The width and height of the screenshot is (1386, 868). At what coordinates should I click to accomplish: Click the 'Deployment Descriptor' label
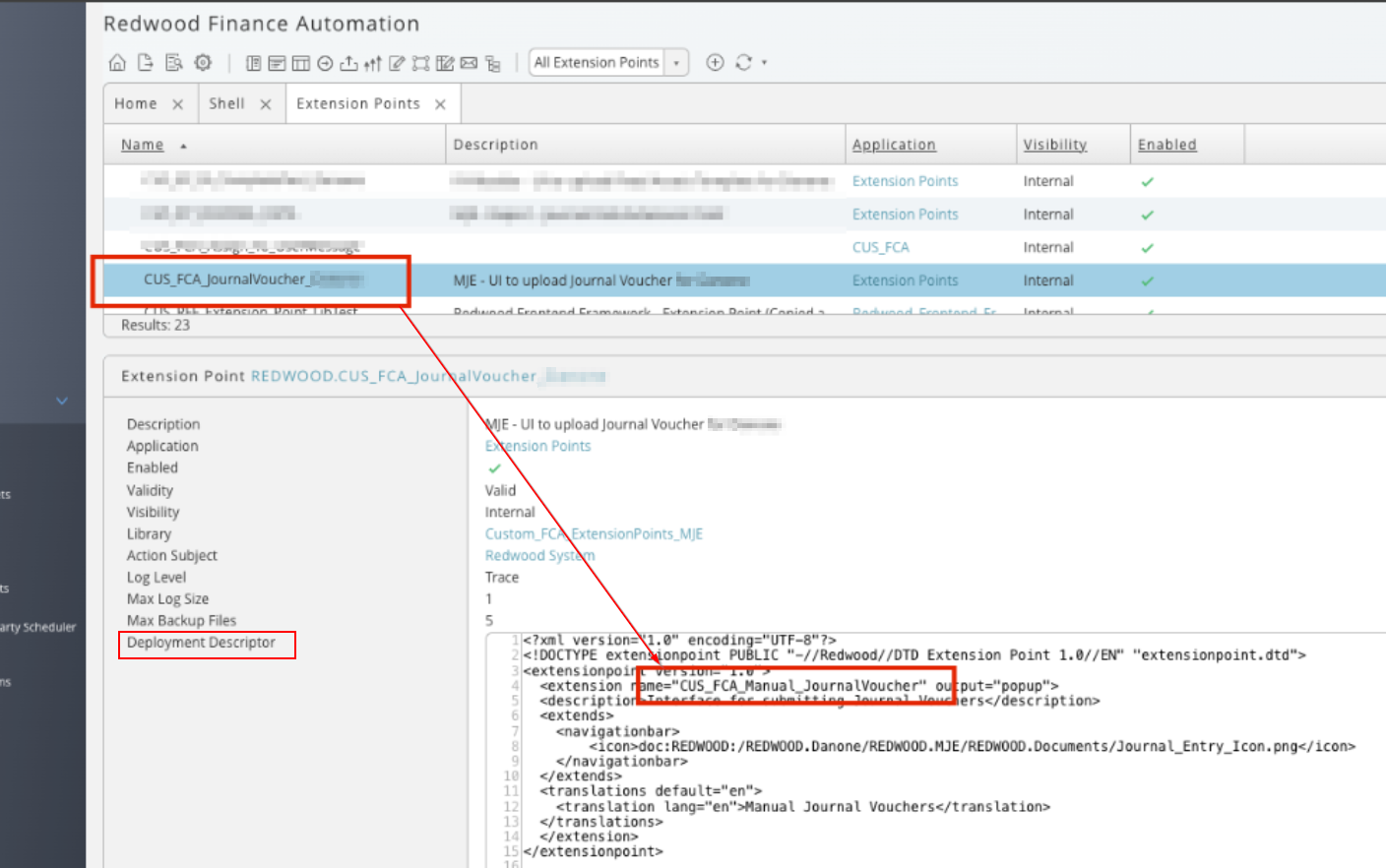[201, 643]
